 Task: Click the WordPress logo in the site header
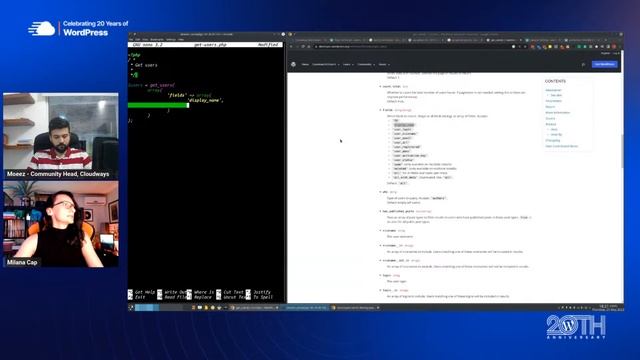coord(293,64)
